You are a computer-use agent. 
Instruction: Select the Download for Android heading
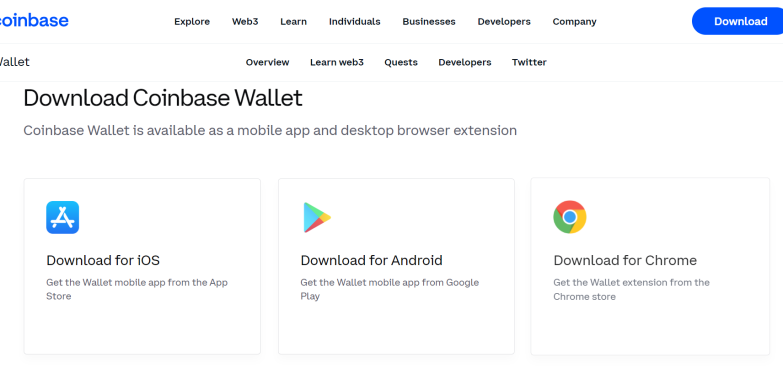coord(372,260)
